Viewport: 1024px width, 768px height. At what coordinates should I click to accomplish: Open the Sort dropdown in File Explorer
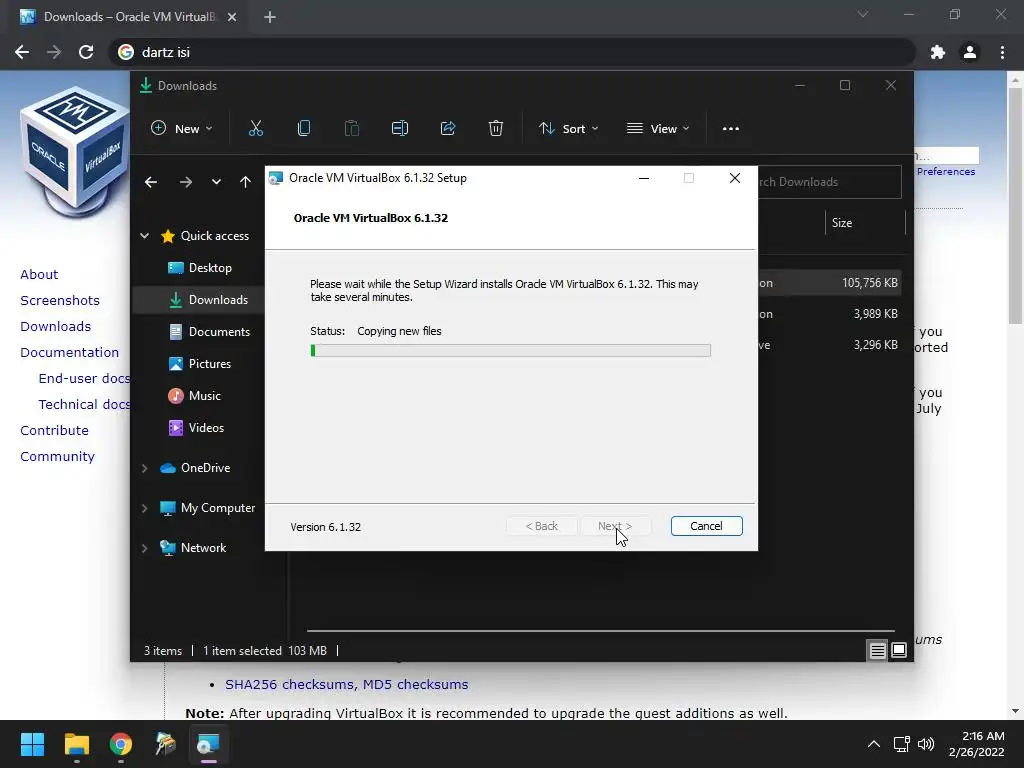tap(568, 129)
